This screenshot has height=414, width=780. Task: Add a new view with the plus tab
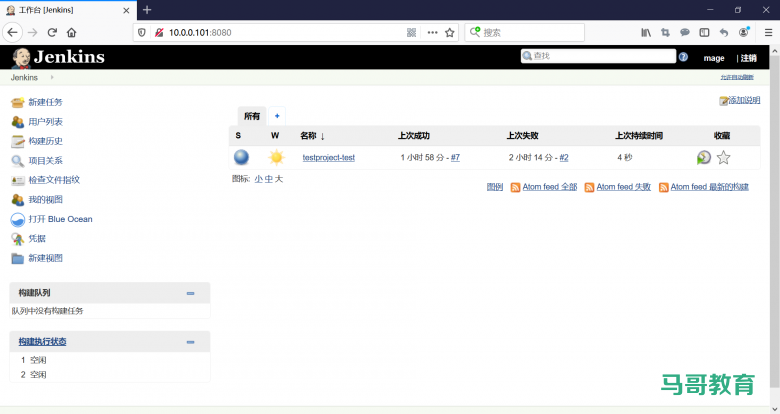click(x=277, y=116)
